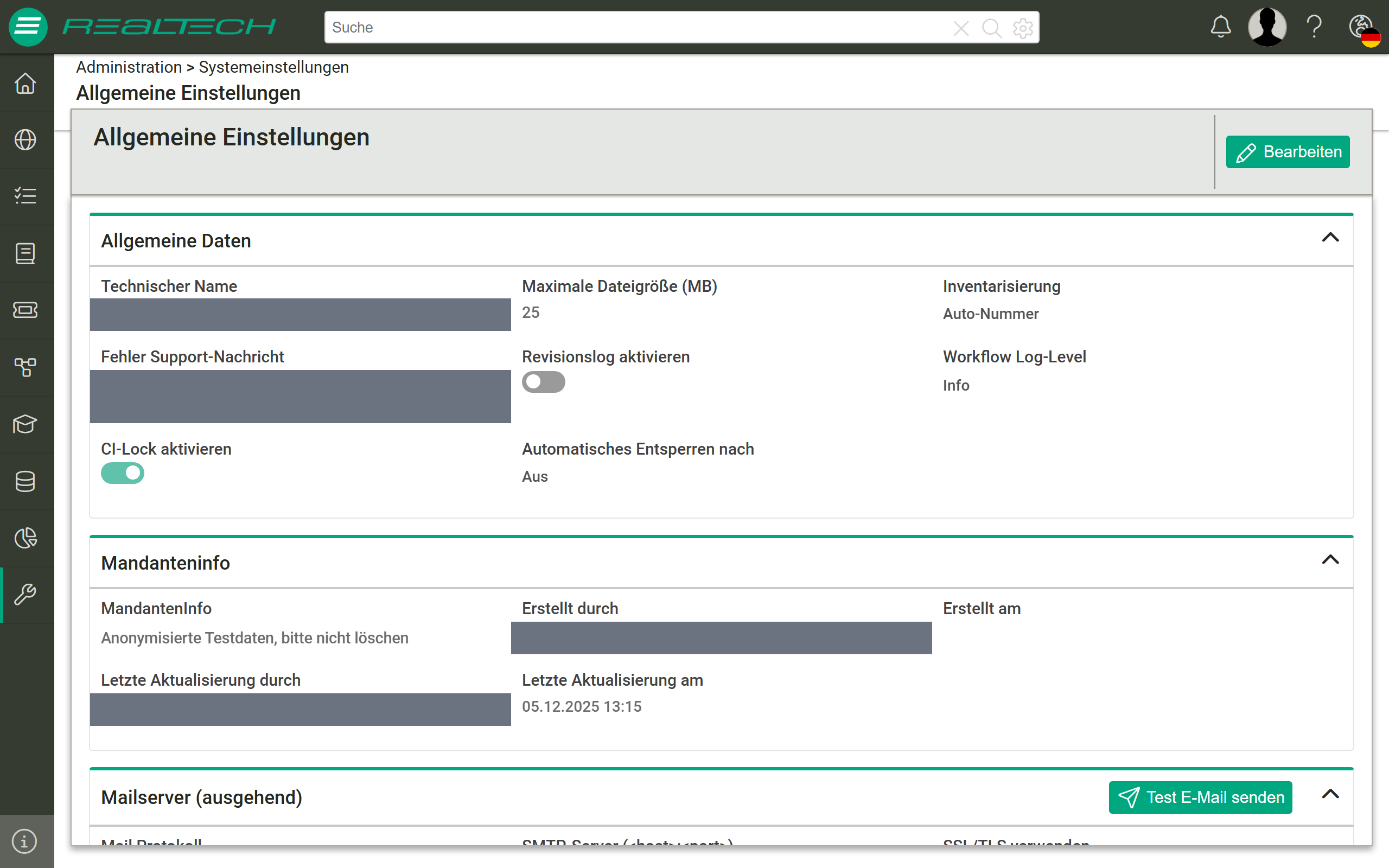Screen dimensions: 1389x868
Task: Open the database sidebar icon
Action: click(x=26, y=481)
